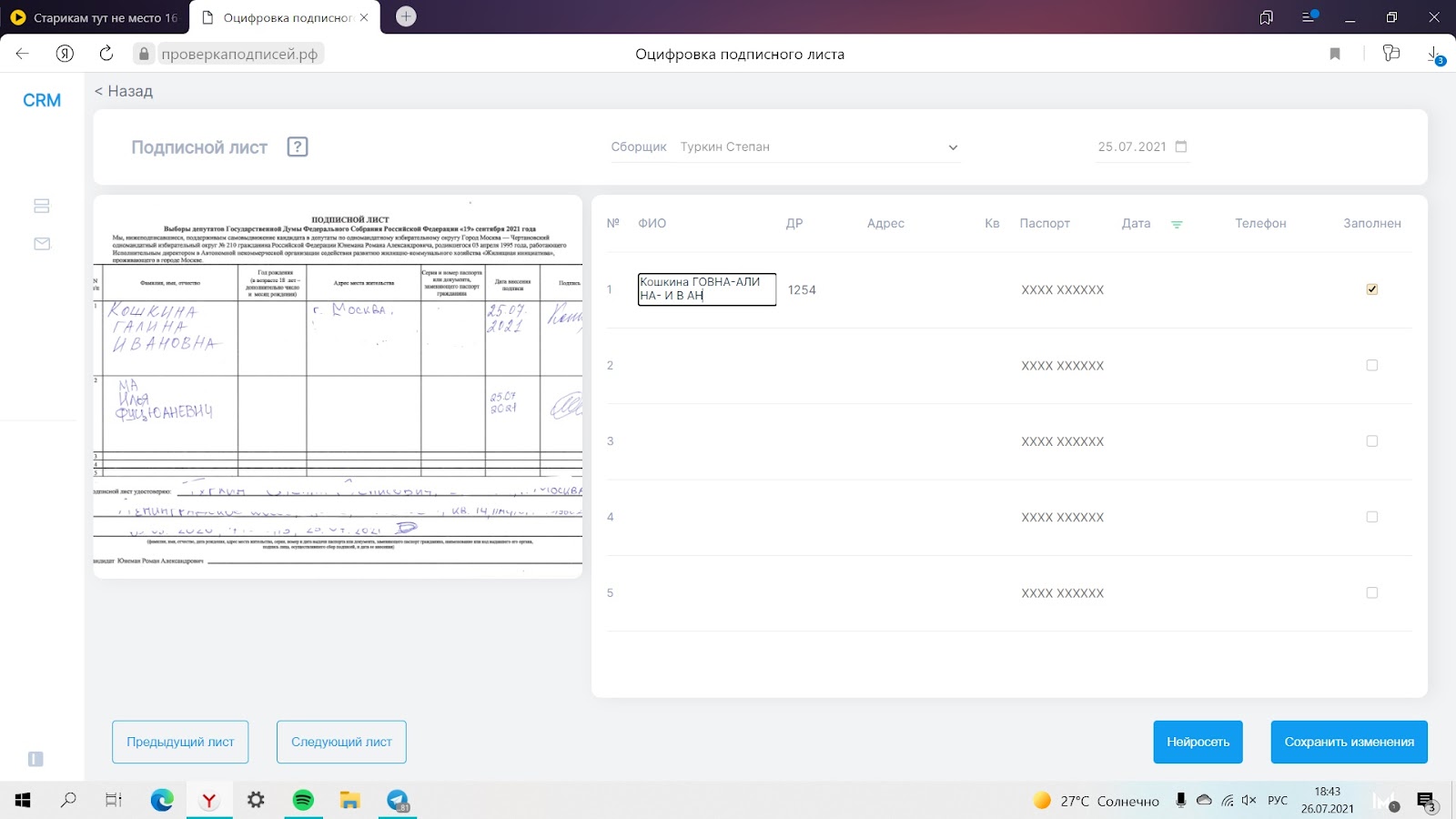Open the Telegram taskbar icon
This screenshot has width=1456, height=819.
(x=398, y=801)
